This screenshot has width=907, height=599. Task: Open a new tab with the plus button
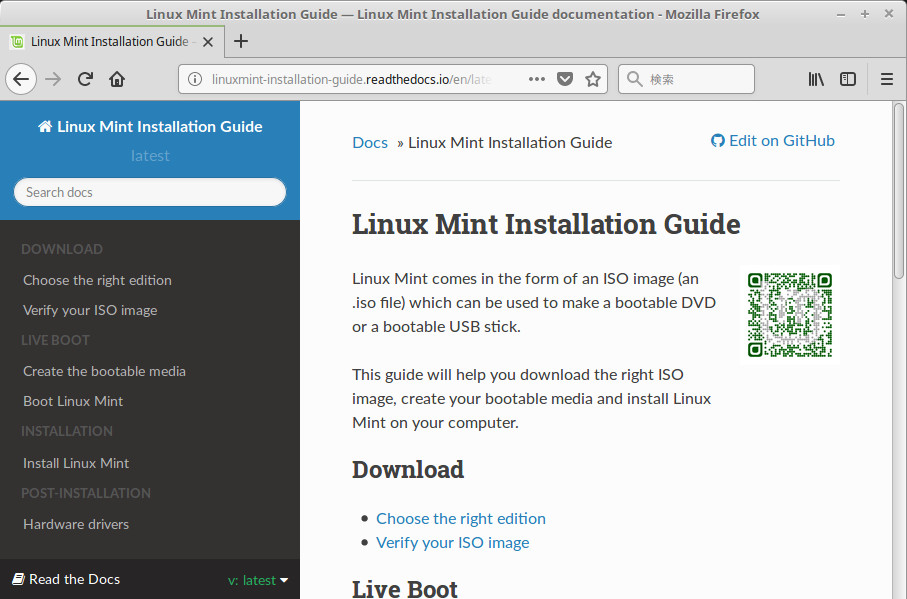click(241, 41)
